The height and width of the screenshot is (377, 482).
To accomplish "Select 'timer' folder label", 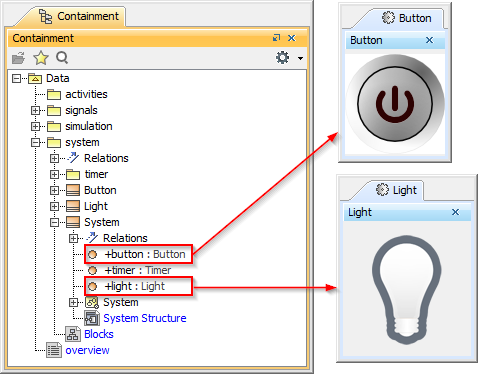I will [x=96, y=174].
